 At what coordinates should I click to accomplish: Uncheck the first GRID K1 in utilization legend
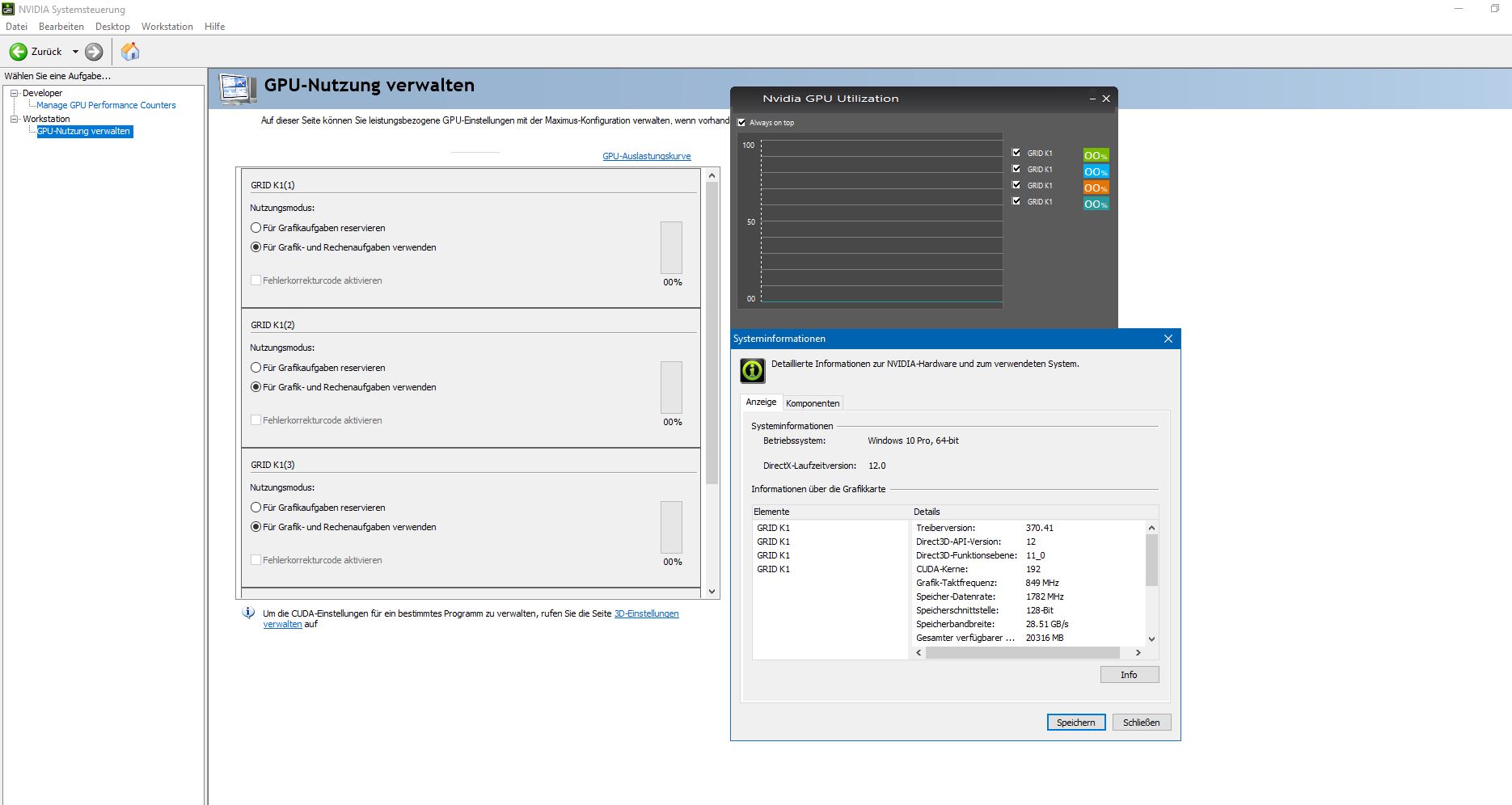pos(1016,152)
